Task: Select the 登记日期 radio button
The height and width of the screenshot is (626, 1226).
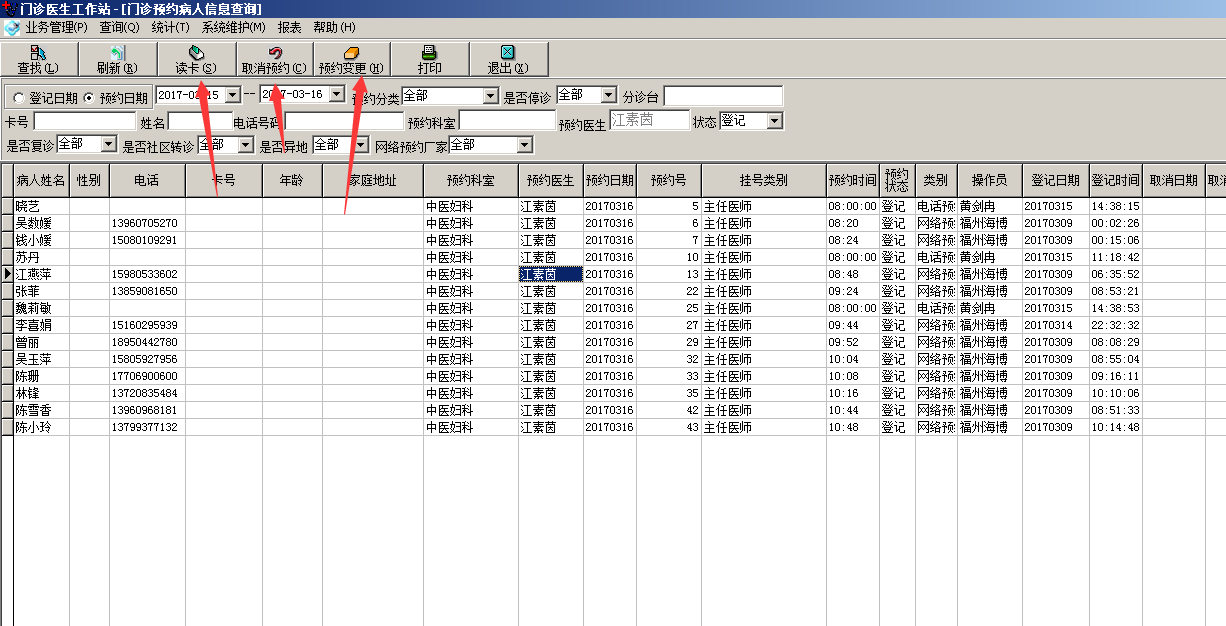Action: 18,98
